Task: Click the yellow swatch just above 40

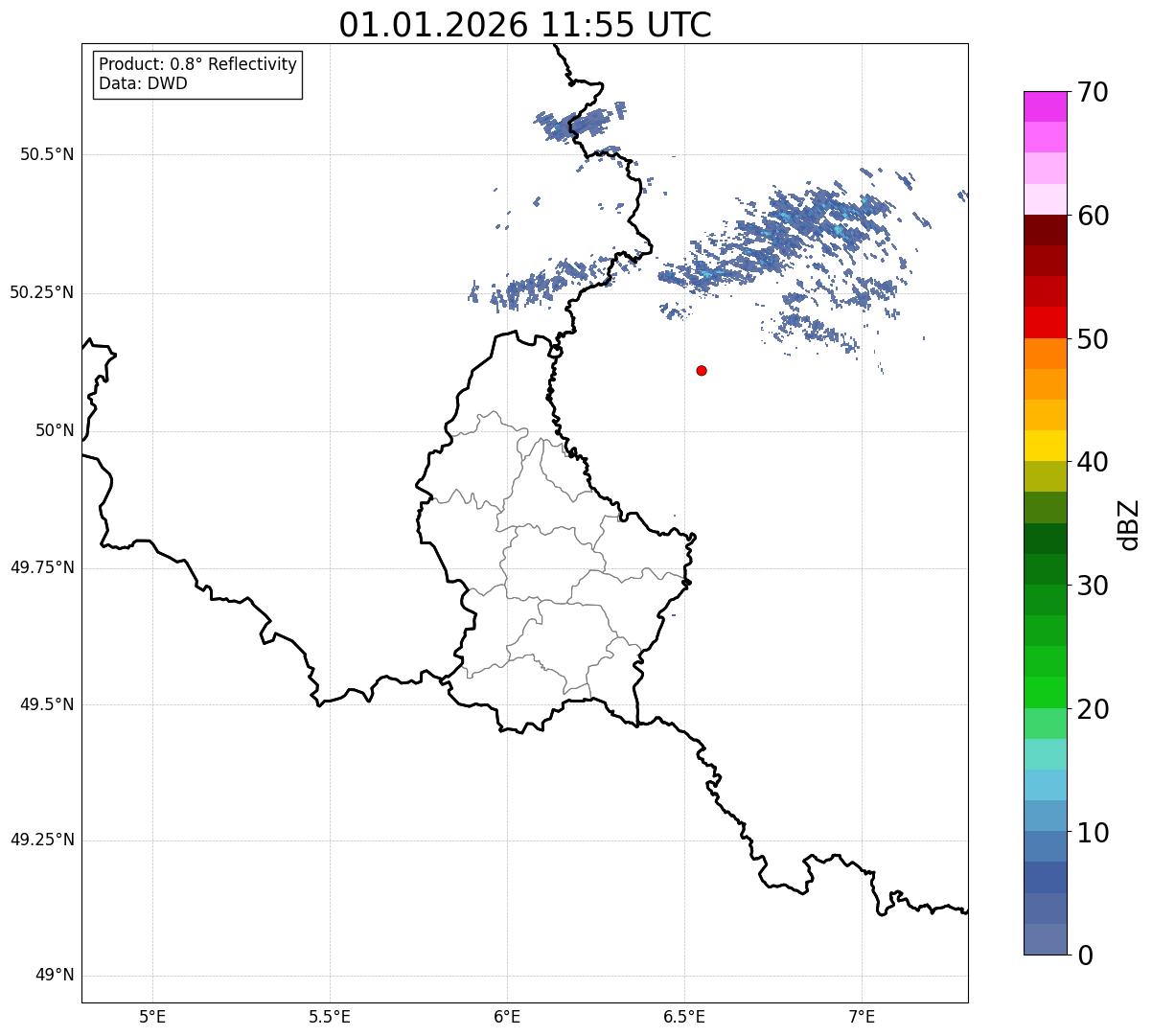Action: click(x=1045, y=446)
